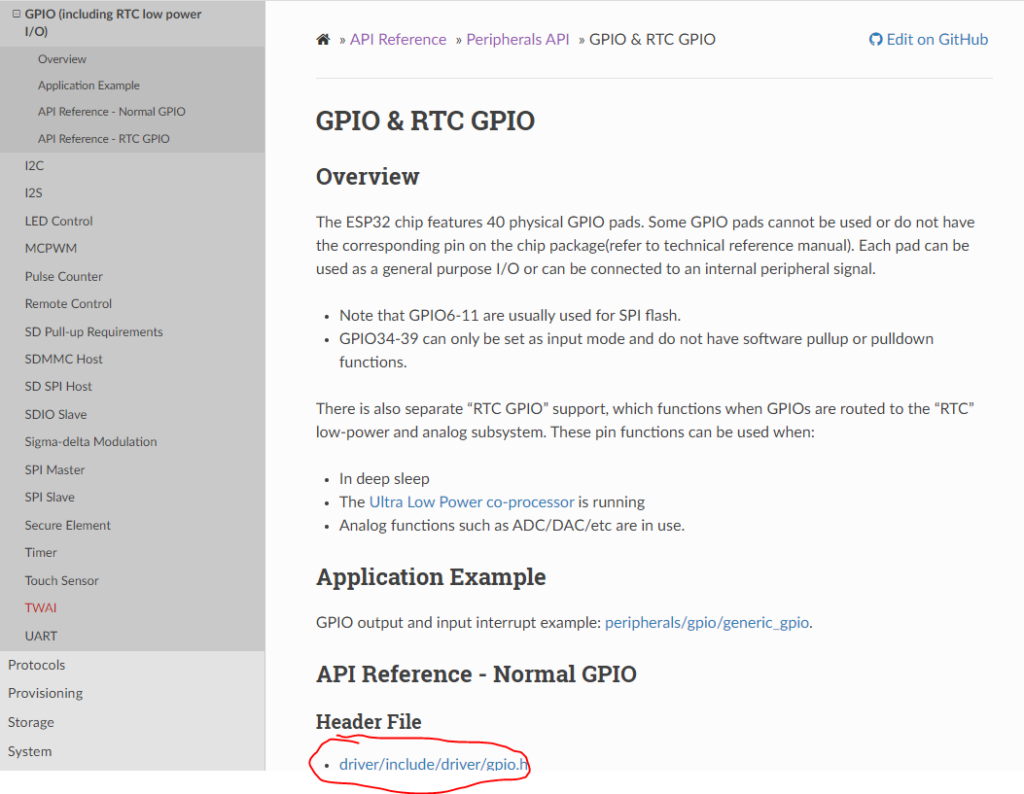Open the SPI Master sidebar entry
This screenshot has width=1024, height=794.
(55, 470)
